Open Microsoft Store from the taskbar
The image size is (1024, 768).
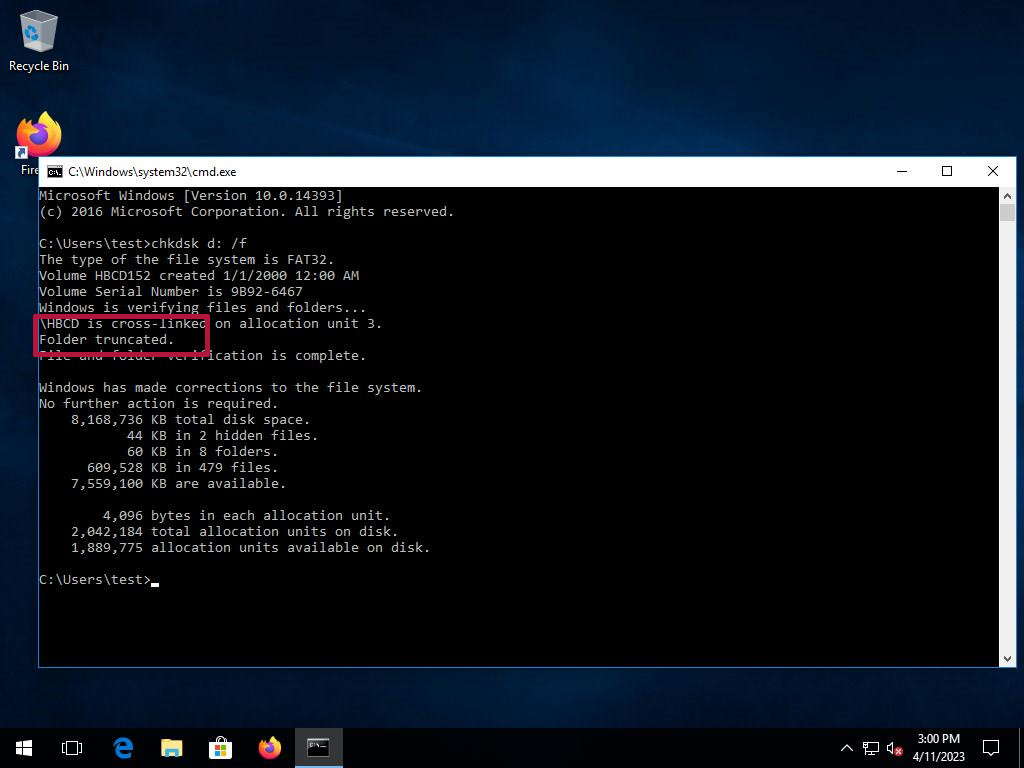point(220,747)
